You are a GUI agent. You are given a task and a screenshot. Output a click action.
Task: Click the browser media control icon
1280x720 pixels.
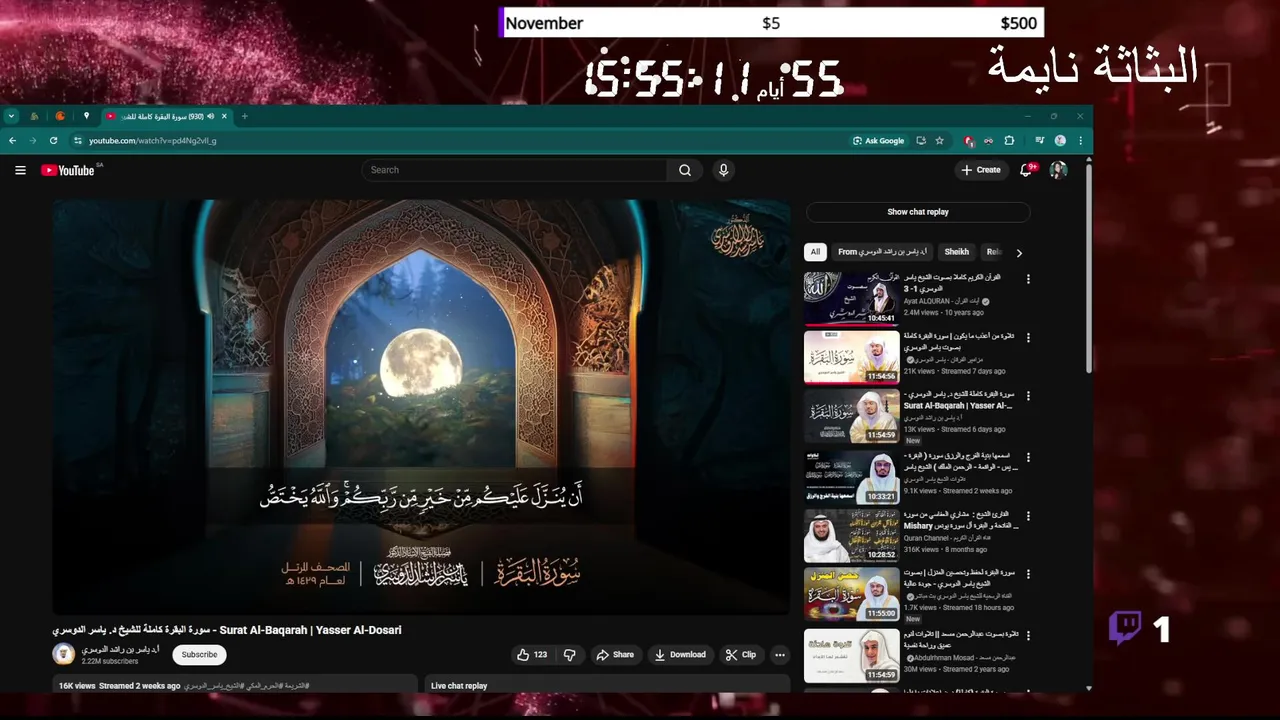pos(1039,141)
